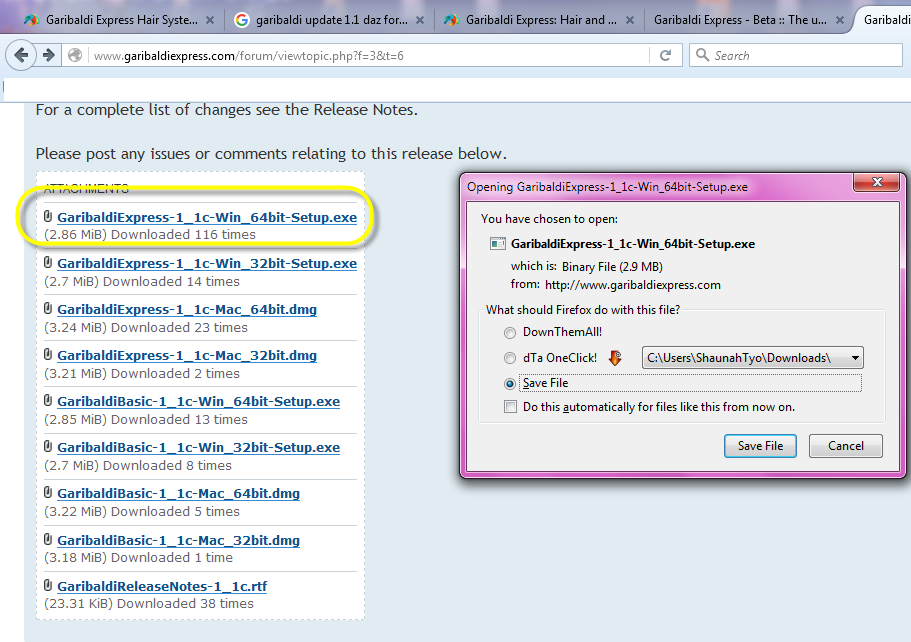Screen dimensions: 911x642
Task: Select the Save File radio option
Action: pyautogui.click(x=510, y=383)
